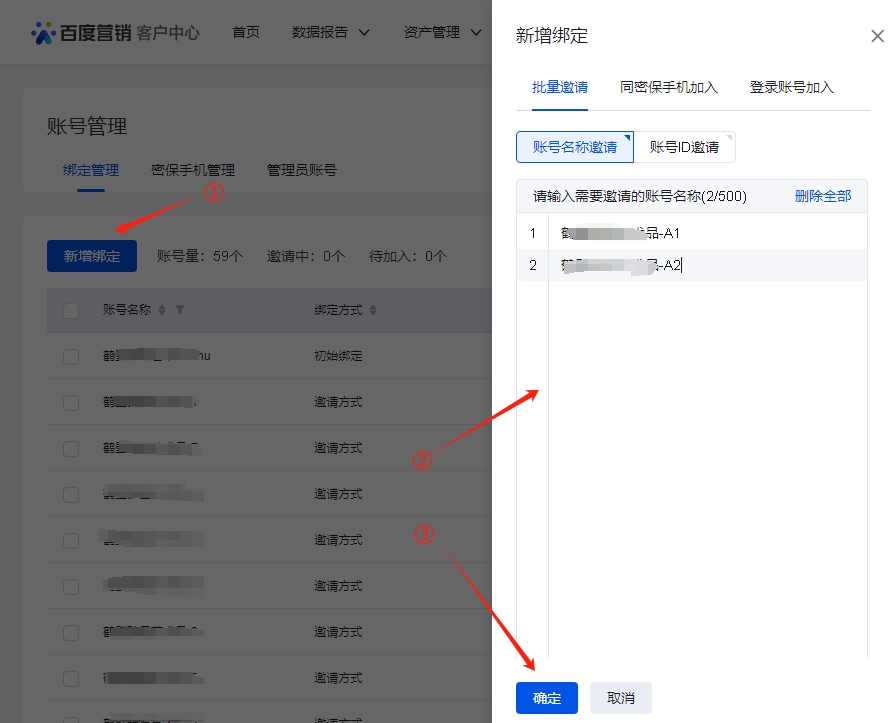894x723 pixels.
Task: Click the 确定 button
Action: point(546,698)
